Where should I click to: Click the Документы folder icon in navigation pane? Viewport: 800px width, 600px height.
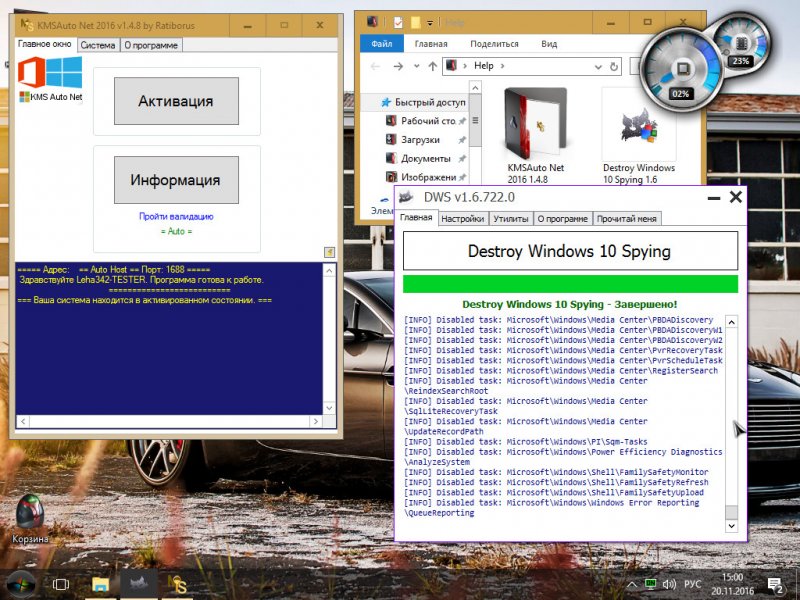(391, 158)
